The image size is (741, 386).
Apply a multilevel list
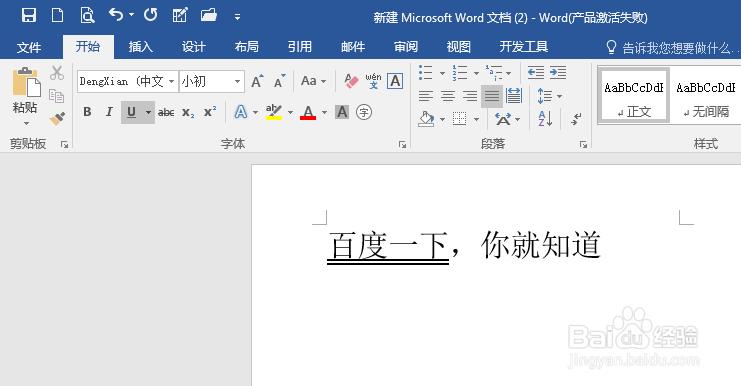[x=494, y=73]
